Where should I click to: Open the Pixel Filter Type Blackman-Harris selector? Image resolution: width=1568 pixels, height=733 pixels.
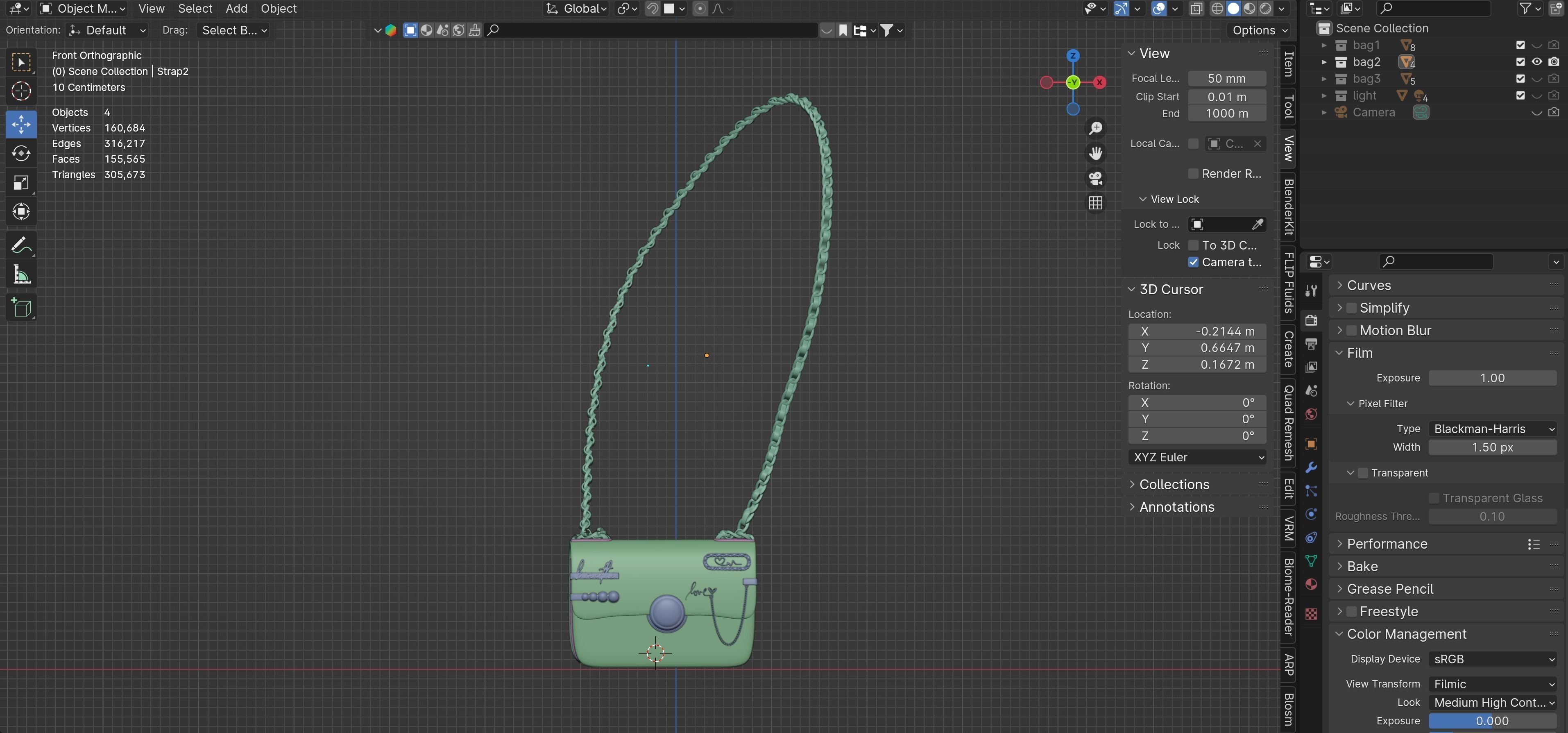[1492, 429]
